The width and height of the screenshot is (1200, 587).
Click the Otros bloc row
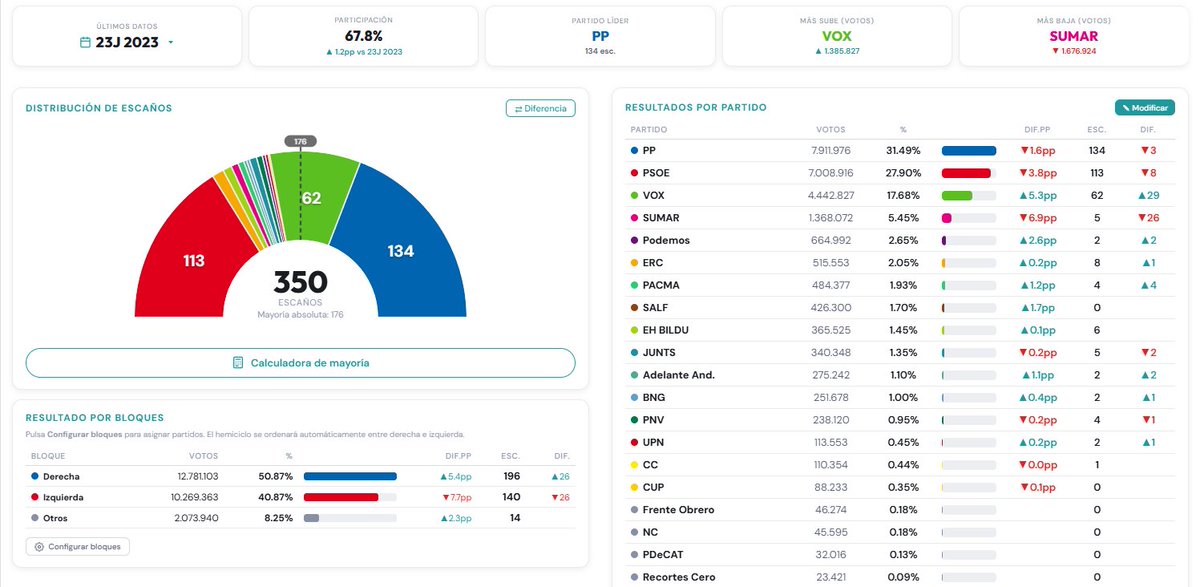click(x=300, y=518)
